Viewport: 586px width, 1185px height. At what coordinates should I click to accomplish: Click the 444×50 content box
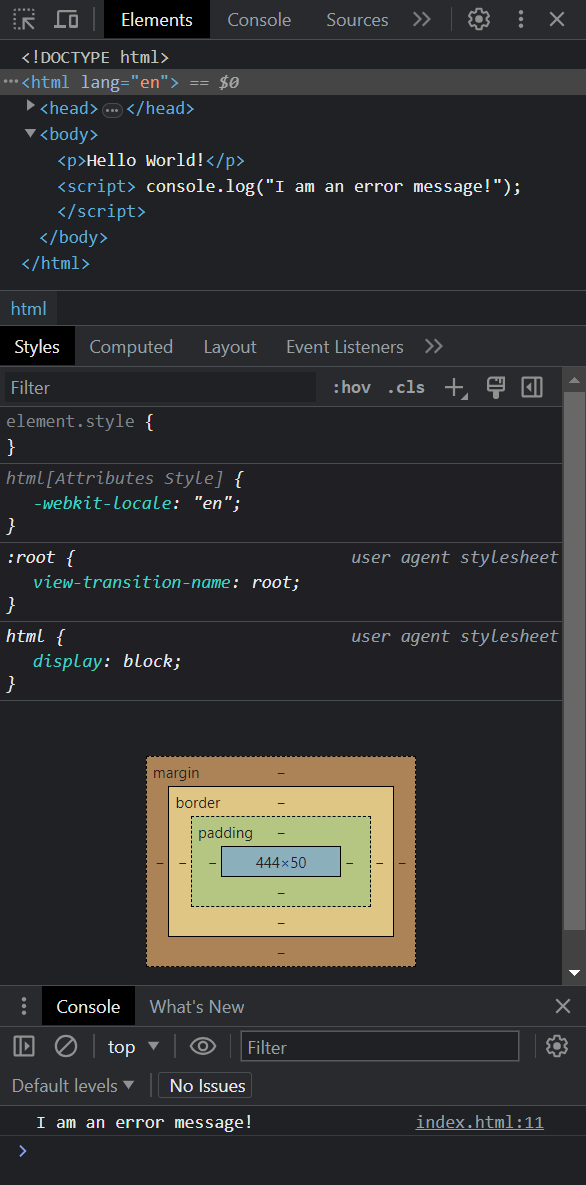[281, 862]
